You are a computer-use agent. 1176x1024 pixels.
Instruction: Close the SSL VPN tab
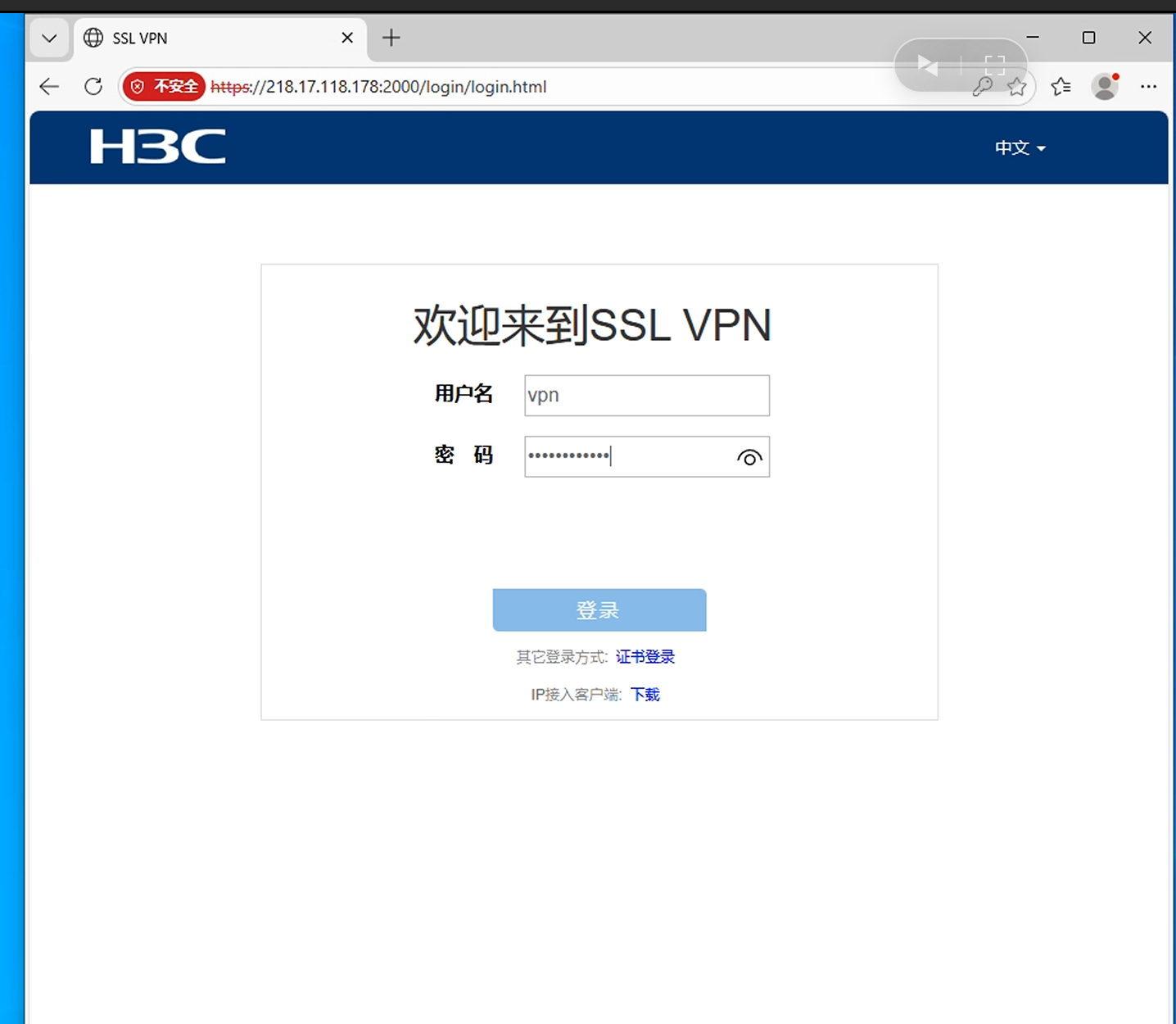pyautogui.click(x=347, y=38)
